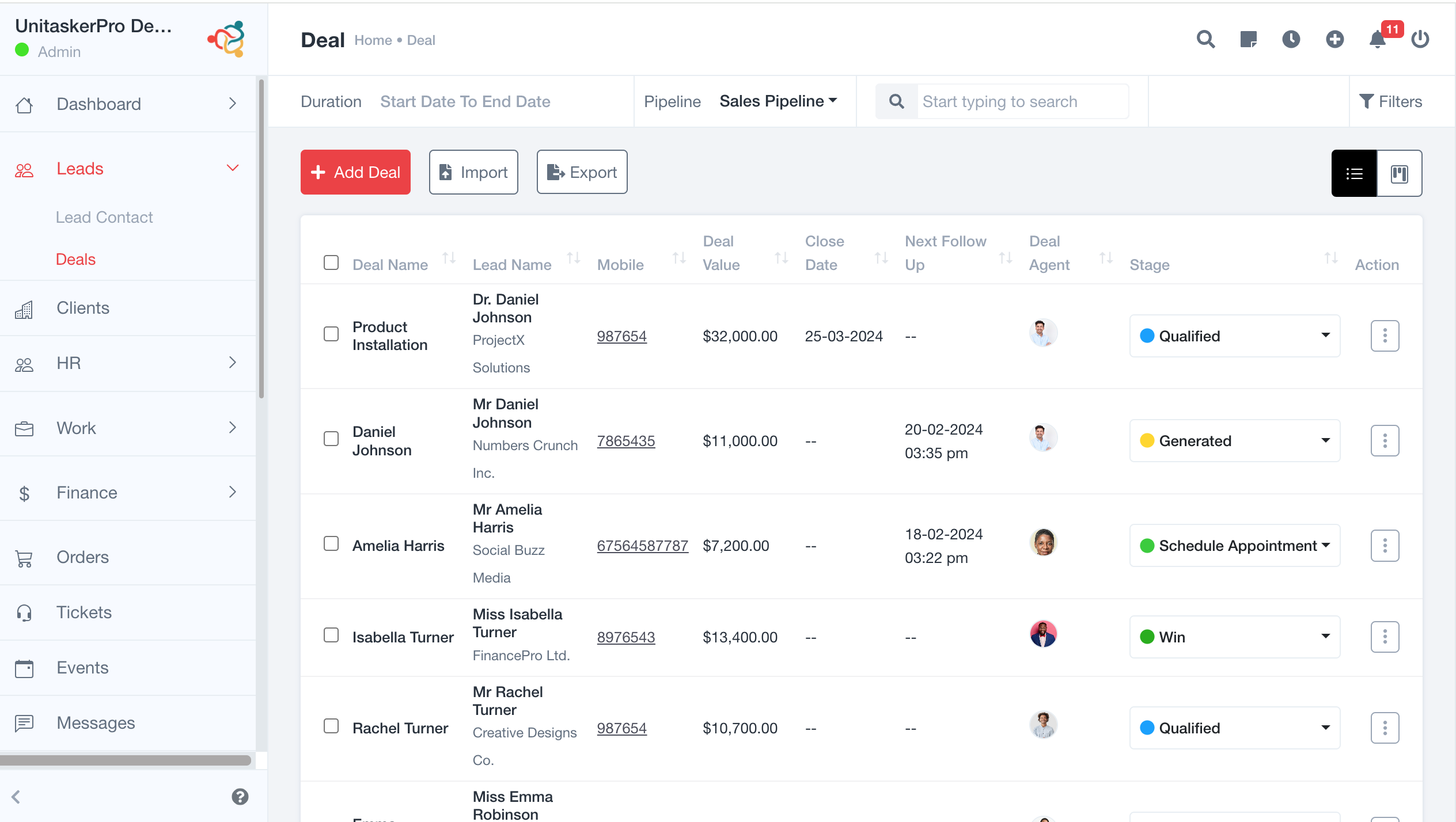Viewport: 1456px width, 822px height.
Task: Open action menu for Isabella Turner deal
Action: (1385, 637)
